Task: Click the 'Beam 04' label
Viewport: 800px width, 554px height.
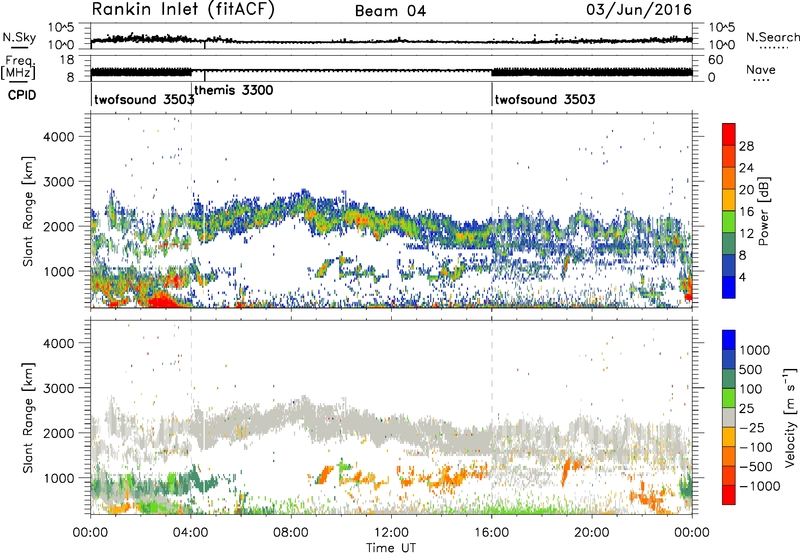Action: [x=390, y=11]
